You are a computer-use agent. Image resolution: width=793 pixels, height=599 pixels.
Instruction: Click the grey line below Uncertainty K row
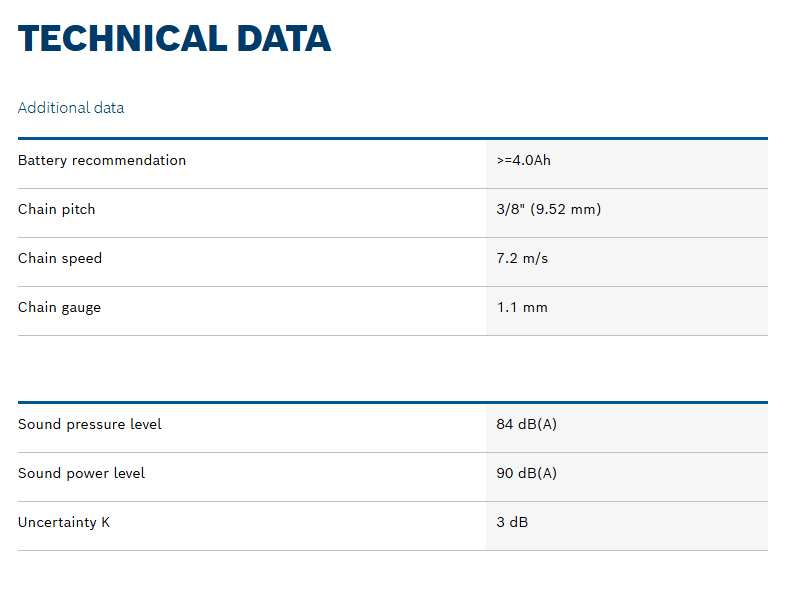[392, 550]
